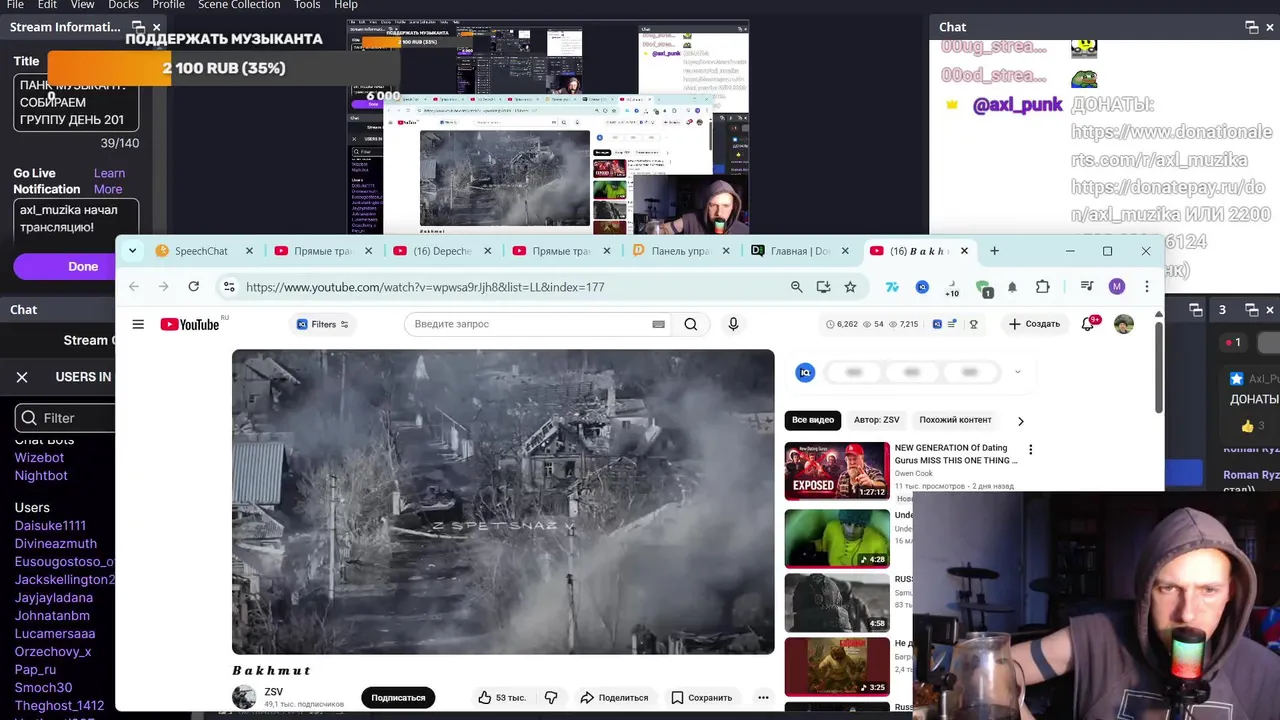Open the YouTube account avatar
The width and height of the screenshot is (1280, 720).
(1124, 324)
